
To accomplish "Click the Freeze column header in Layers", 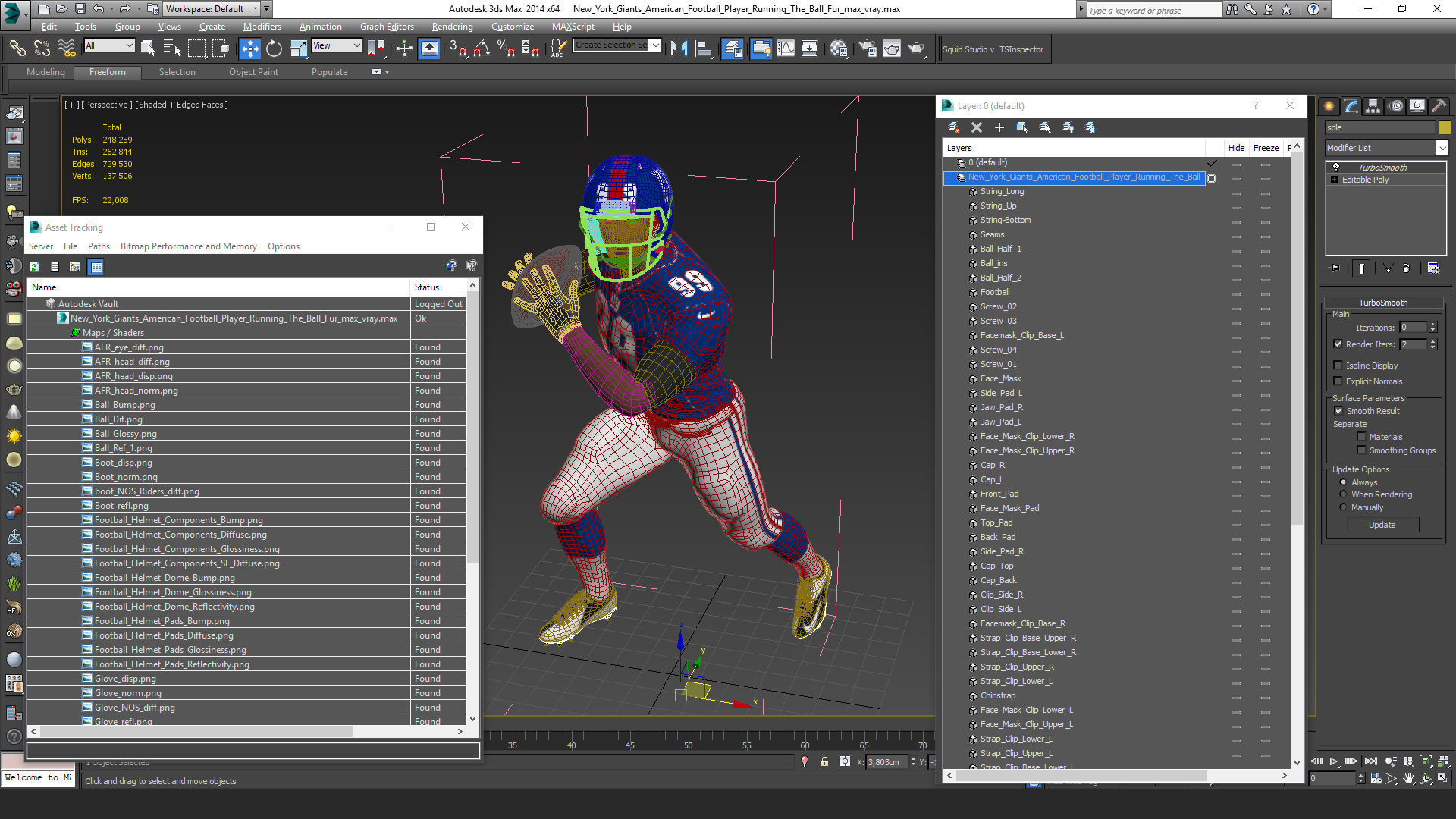I will point(1266,148).
